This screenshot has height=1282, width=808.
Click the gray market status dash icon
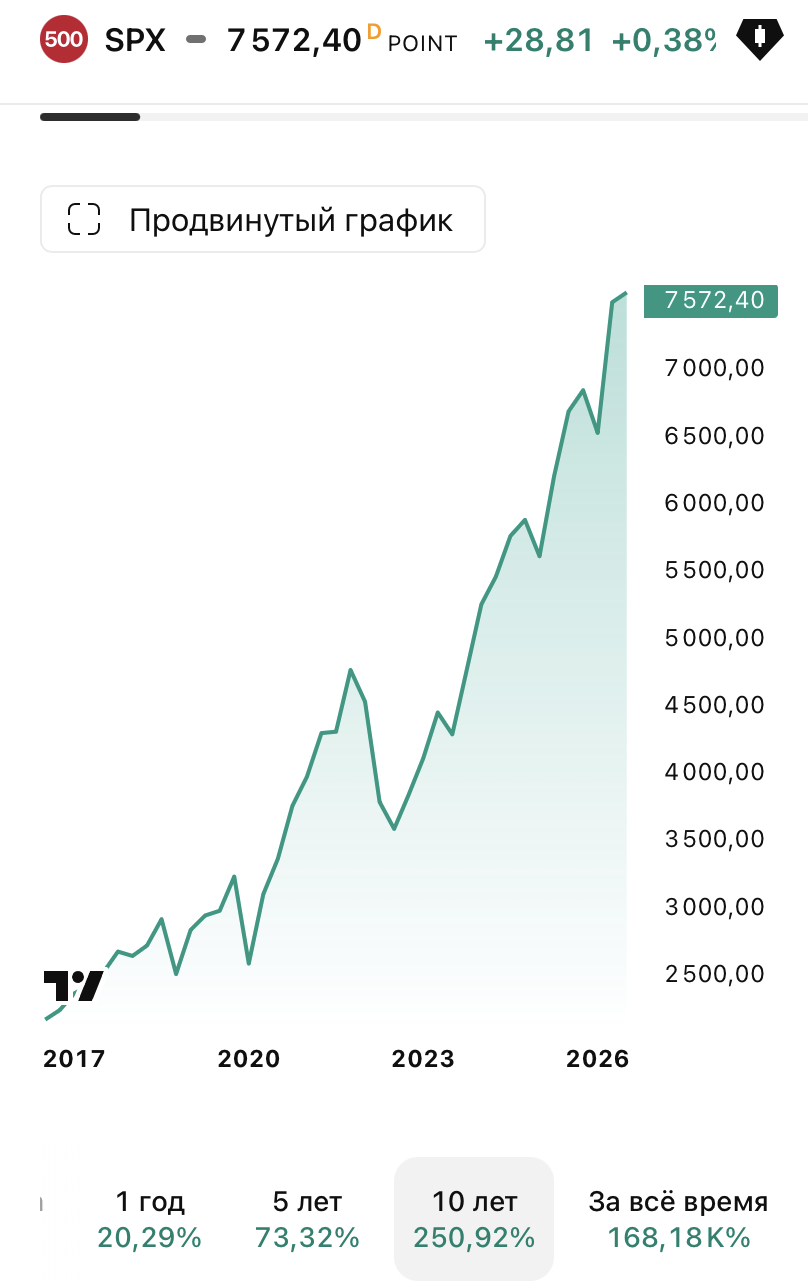197,40
